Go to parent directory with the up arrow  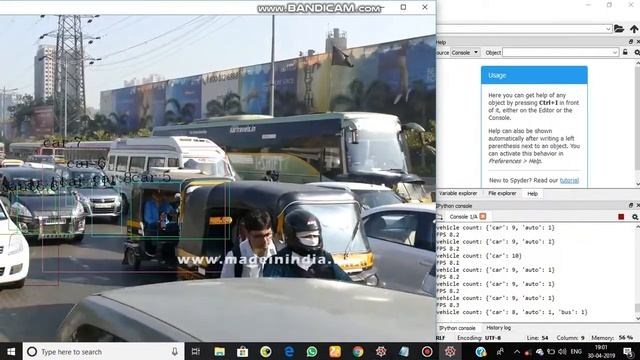(x=634, y=29)
